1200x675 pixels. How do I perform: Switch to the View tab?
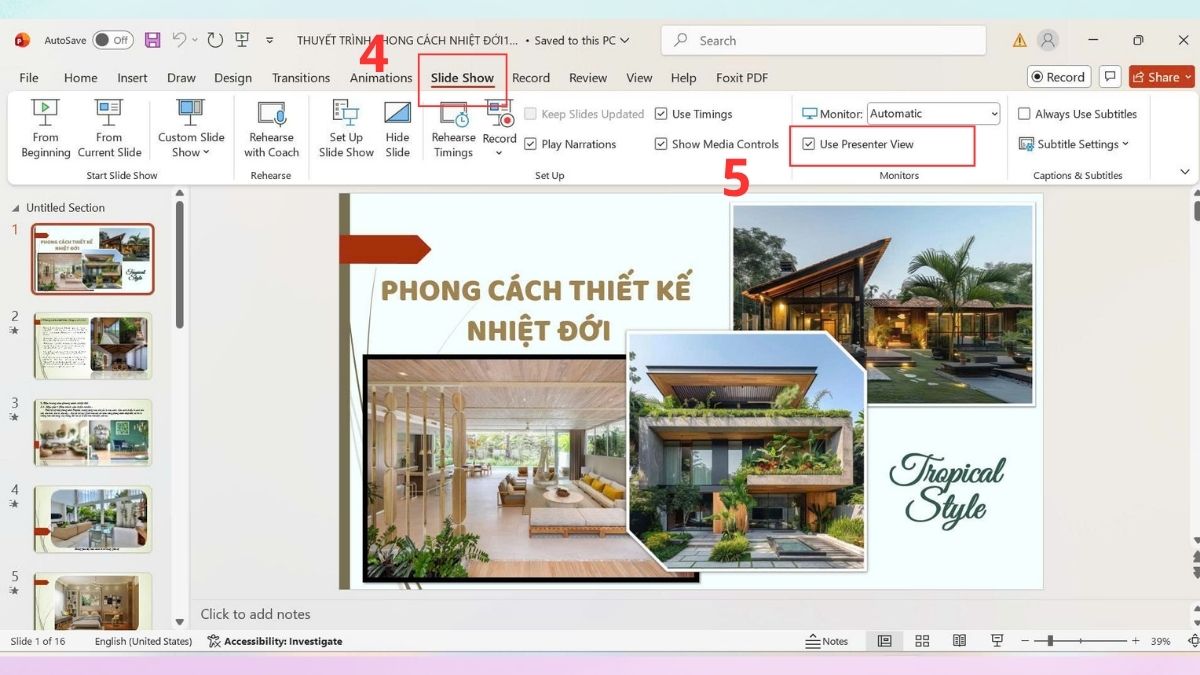(639, 77)
